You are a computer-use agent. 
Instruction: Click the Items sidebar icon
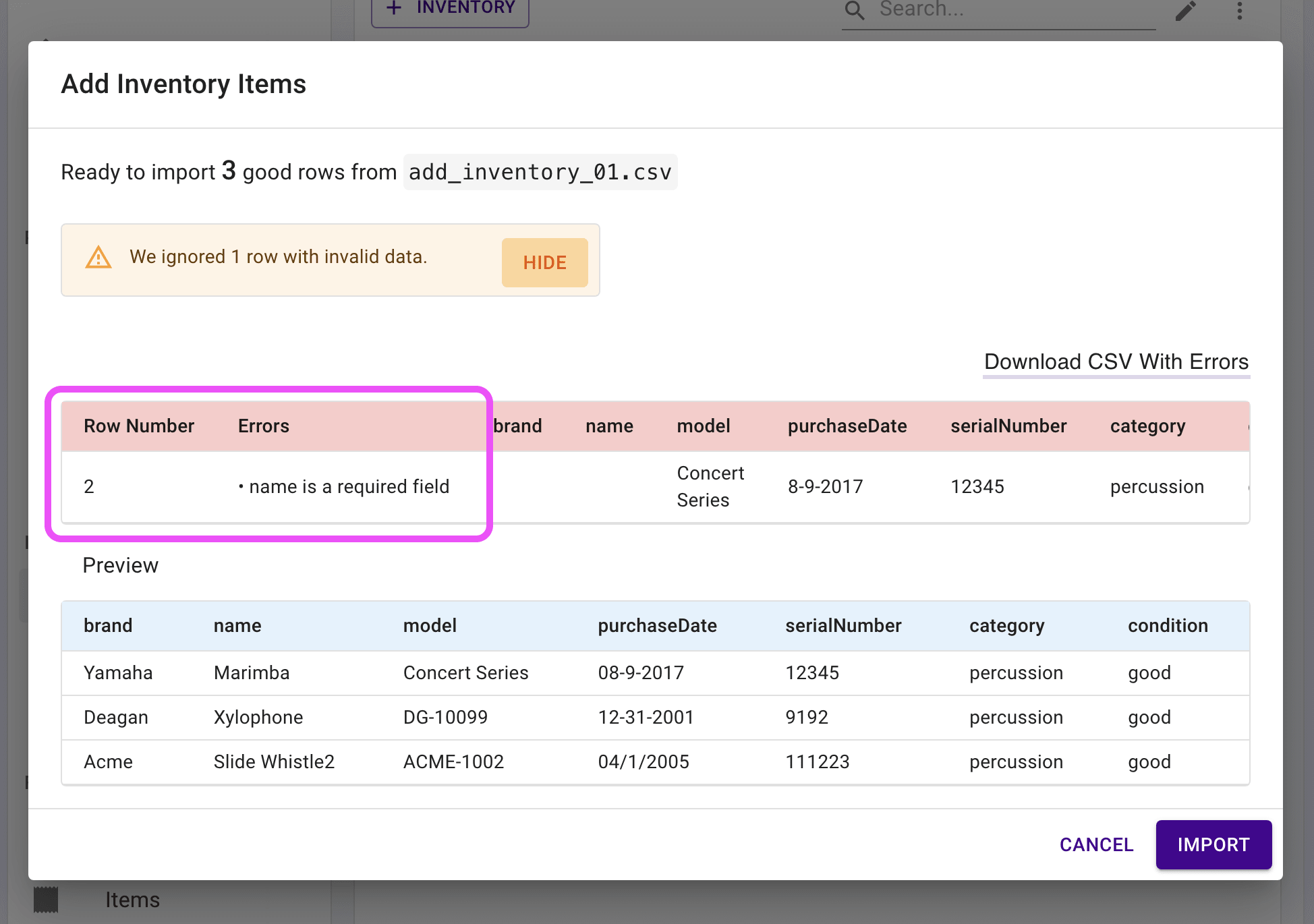pos(46,899)
